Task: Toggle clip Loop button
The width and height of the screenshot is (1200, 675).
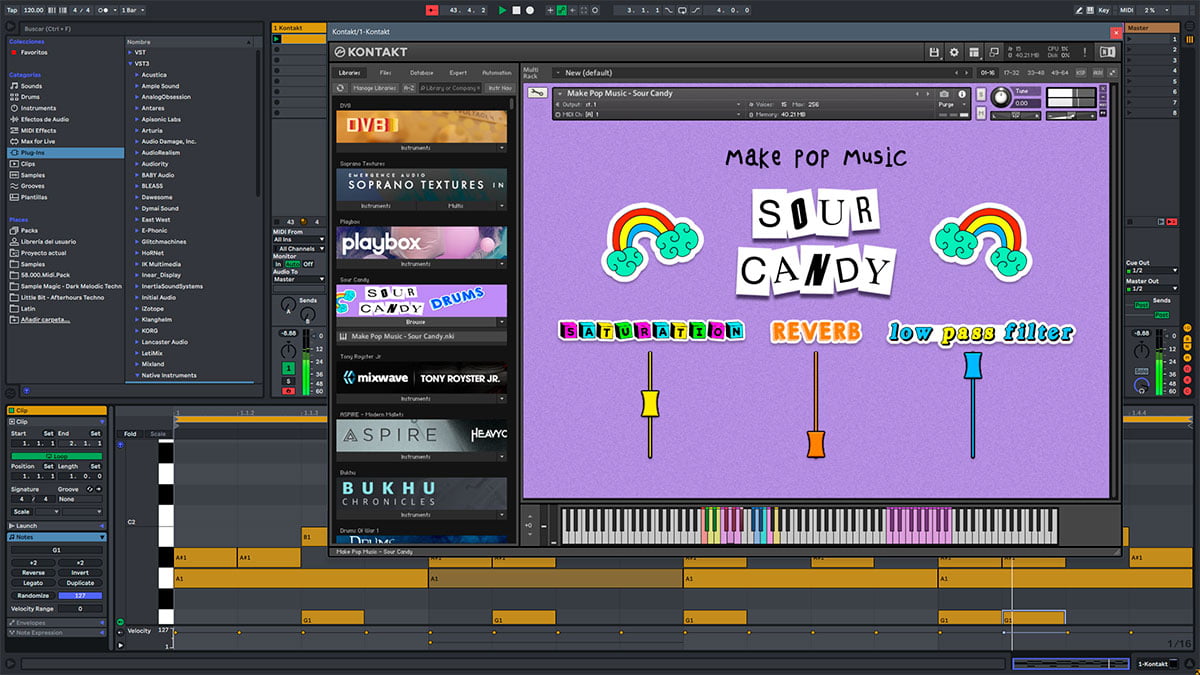Action: point(56,456)
